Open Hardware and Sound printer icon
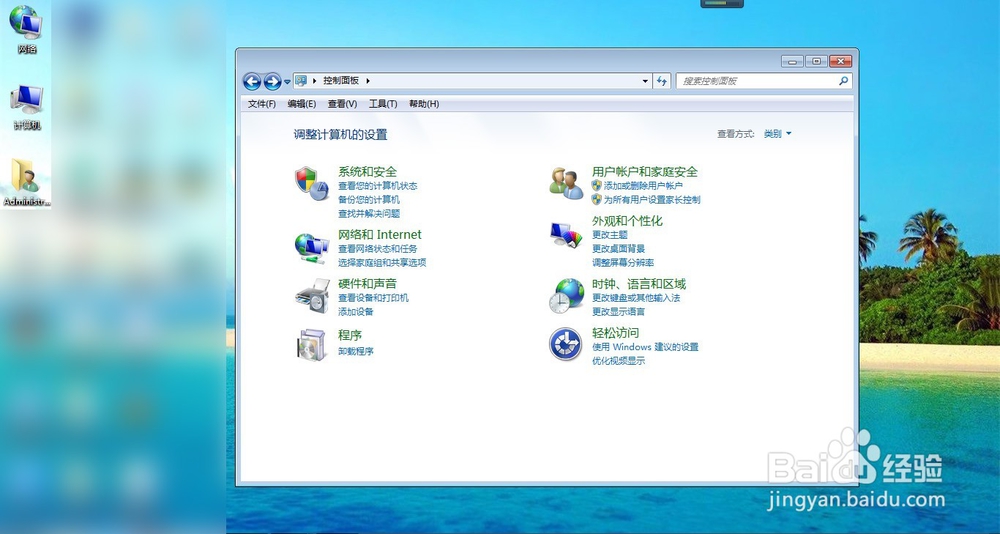Image resolution: width=1000 pixels, height=534 pixels. tap(311, 297)
